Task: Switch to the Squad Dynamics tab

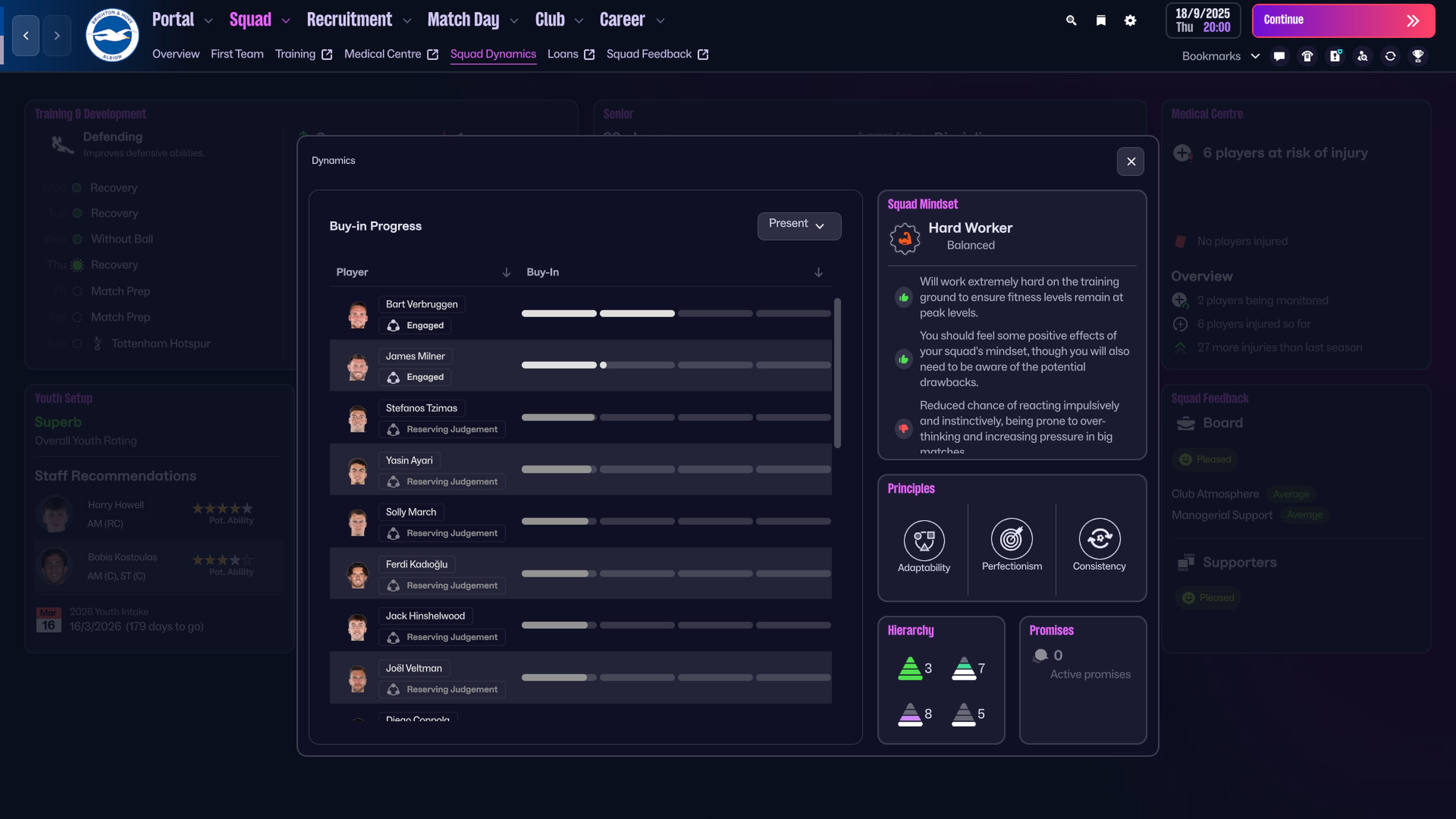Action: click(493, 54)
